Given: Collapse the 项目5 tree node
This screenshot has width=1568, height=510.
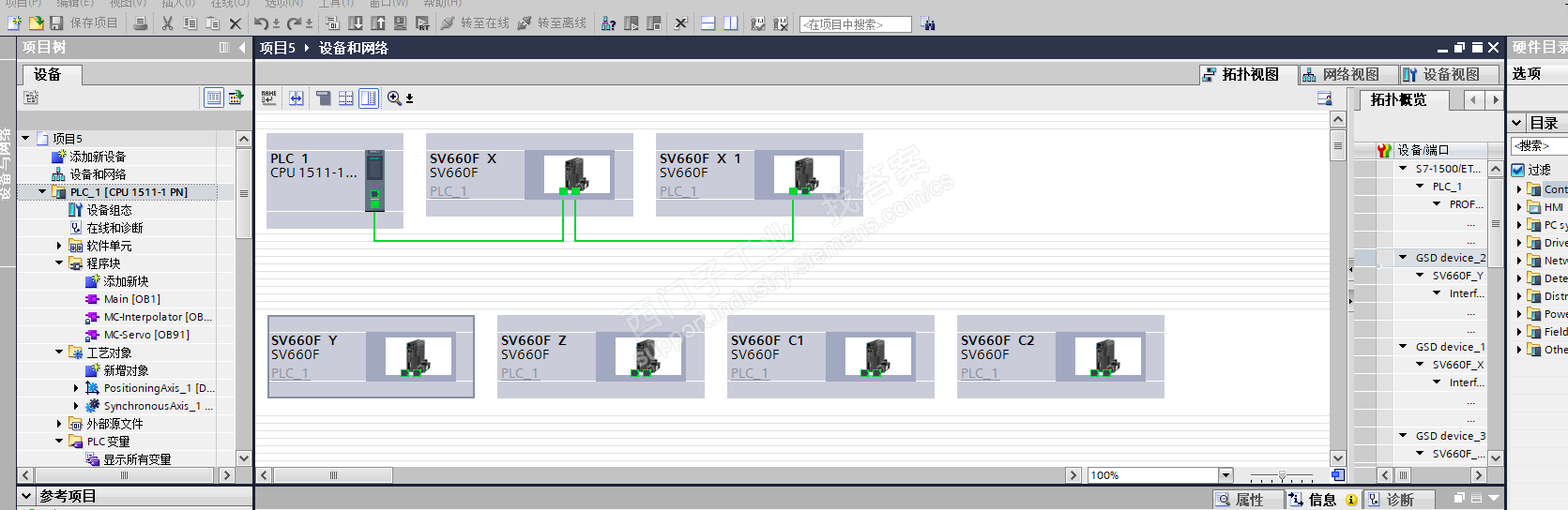Looking at the screenshot, I should point(26,138).
